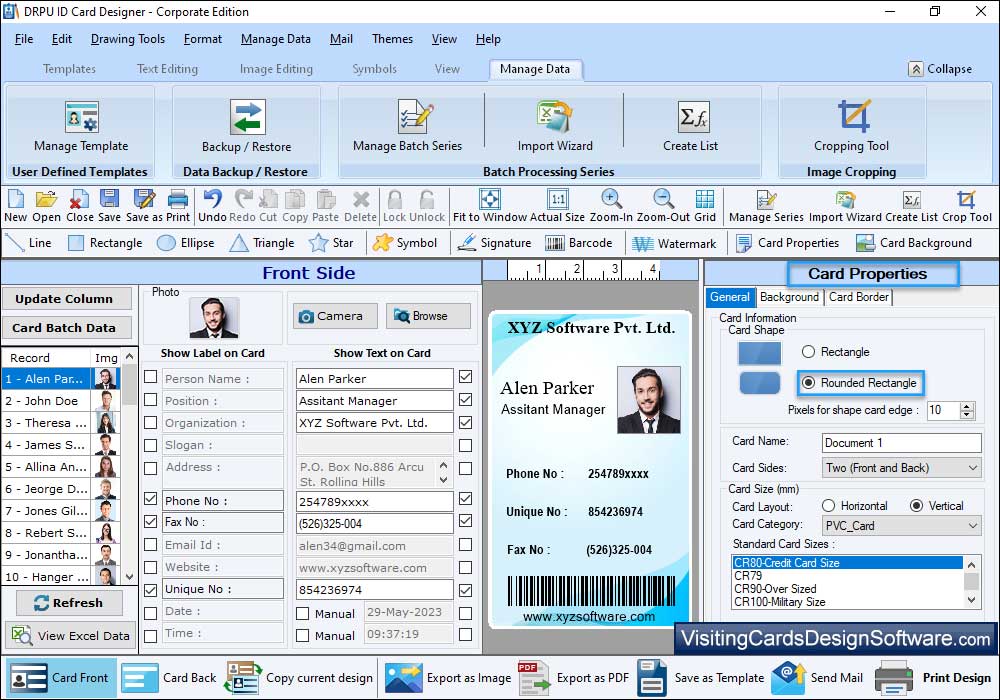
Task: Open the Themes menu
Action: 392,39
